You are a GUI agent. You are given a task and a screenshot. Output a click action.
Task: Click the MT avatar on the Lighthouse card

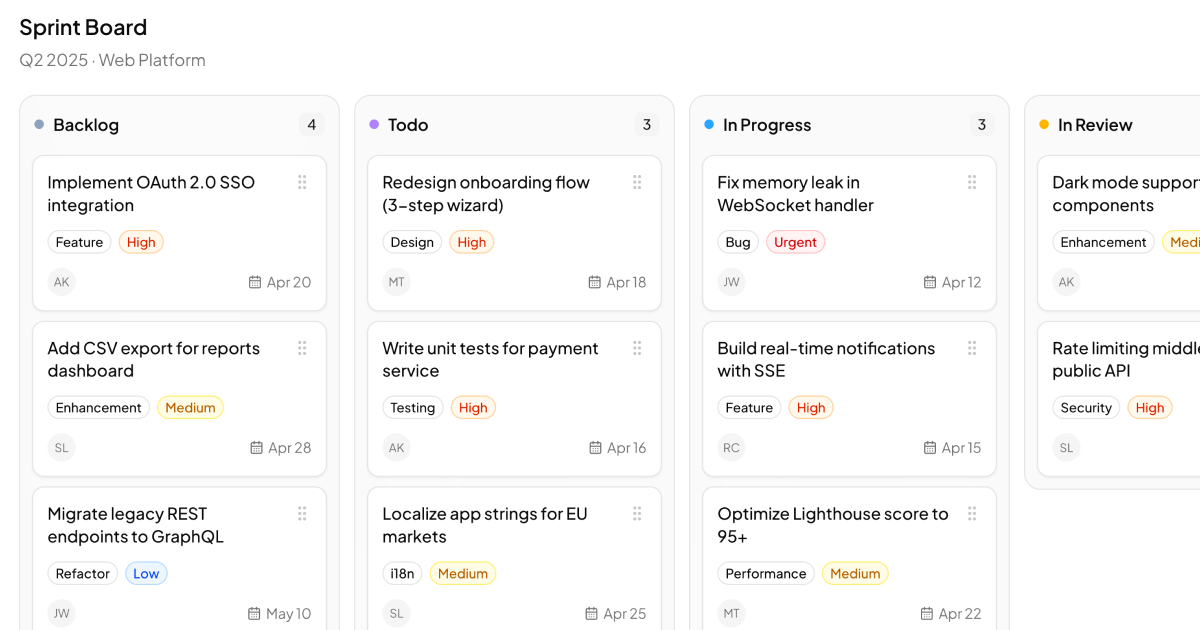[731, 613]
